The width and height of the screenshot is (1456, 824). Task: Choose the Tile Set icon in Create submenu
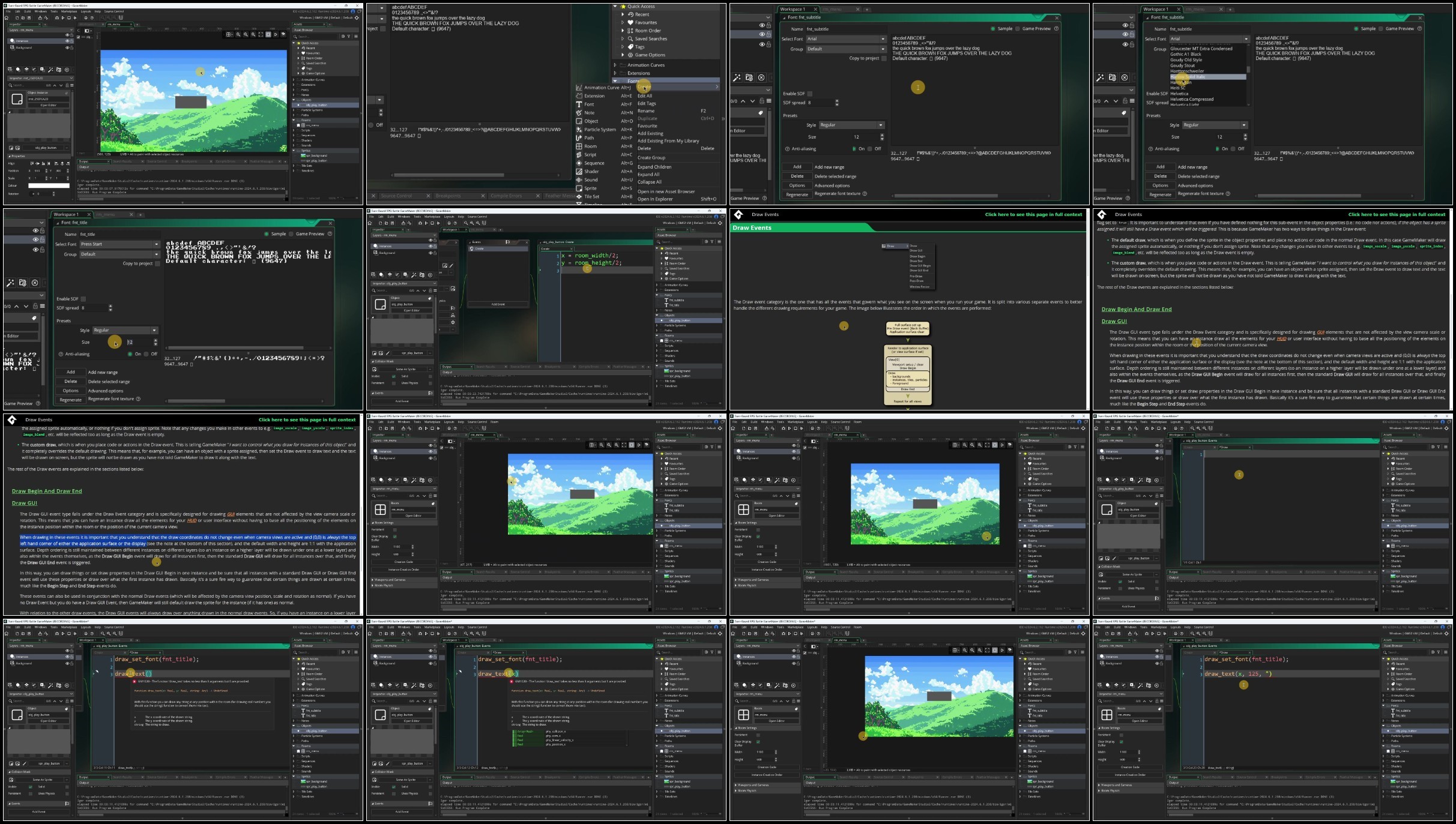point(579,197)
